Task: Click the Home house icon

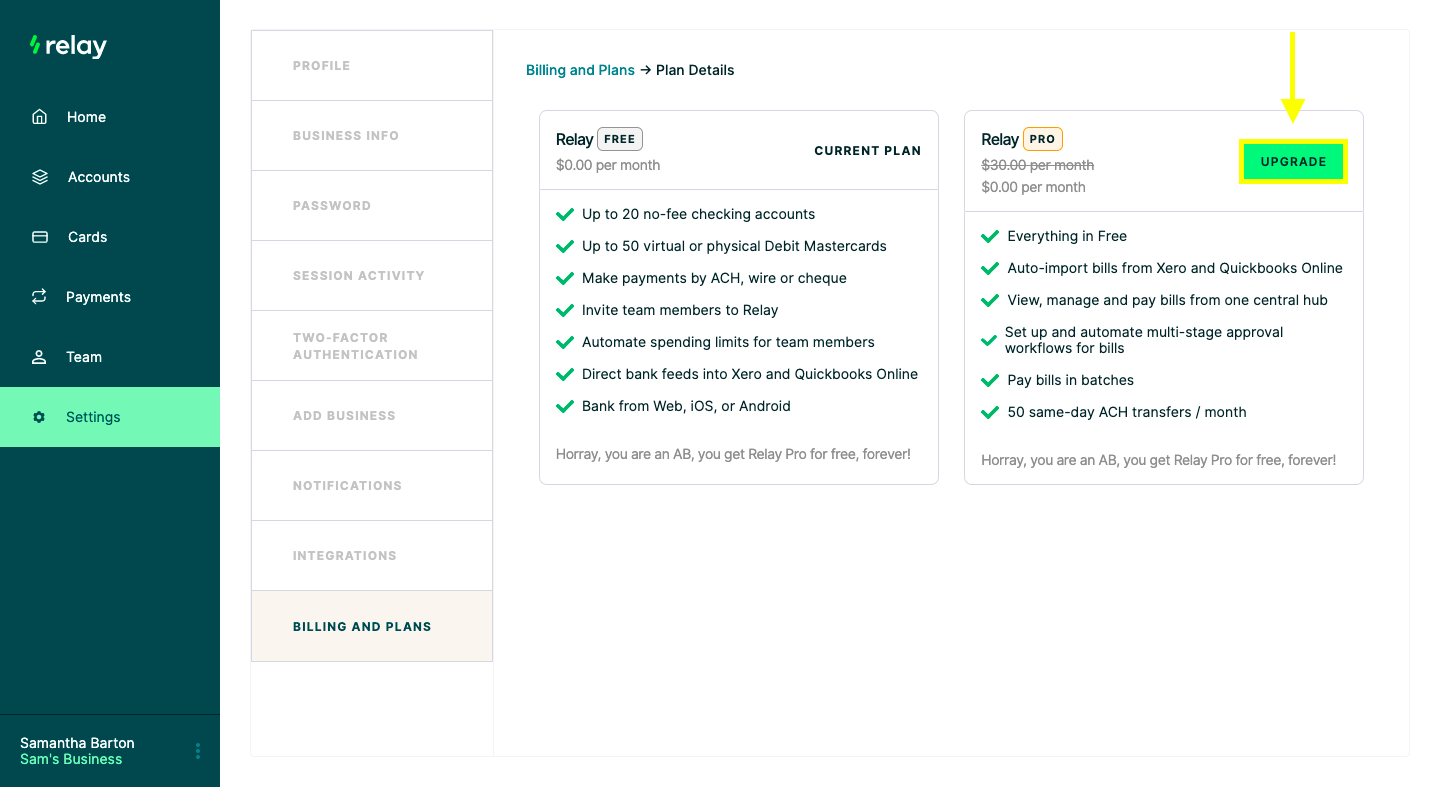Action: pyautogui.click(x=39, y=117)
